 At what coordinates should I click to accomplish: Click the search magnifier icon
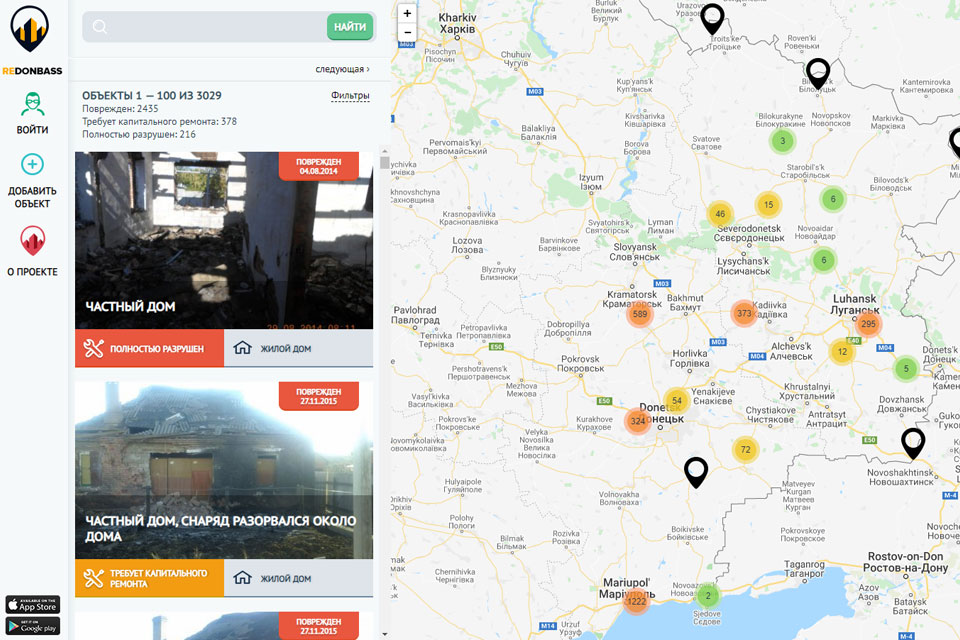coord(100,26)
